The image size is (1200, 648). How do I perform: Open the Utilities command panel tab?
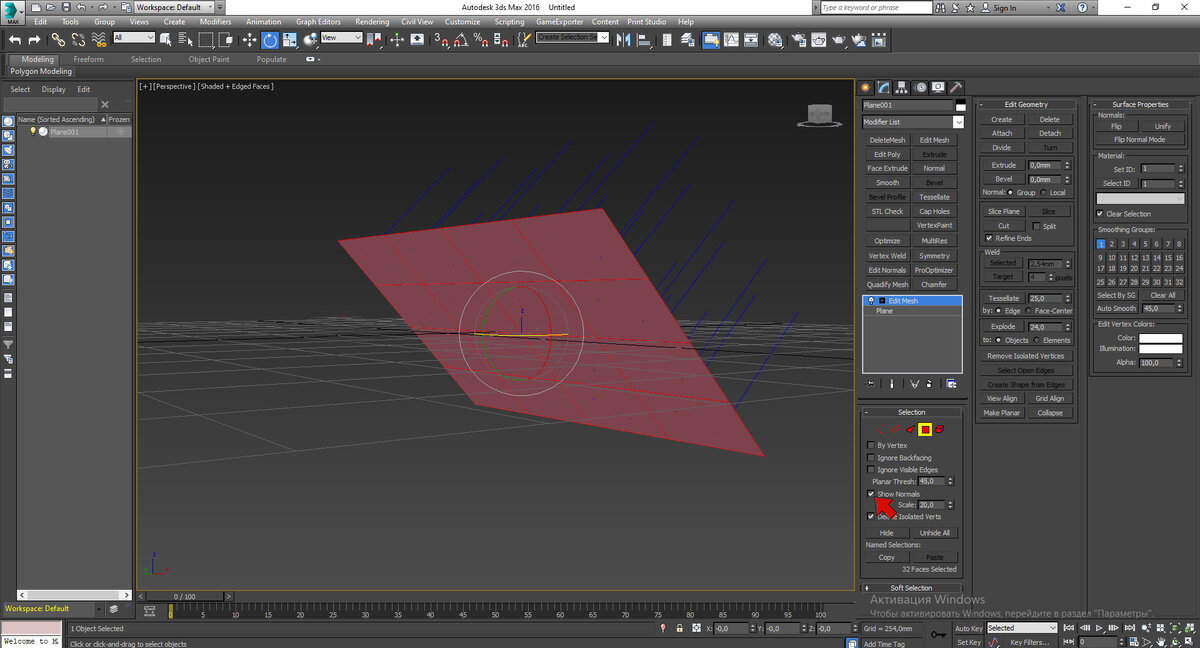(x=956, y=87)
